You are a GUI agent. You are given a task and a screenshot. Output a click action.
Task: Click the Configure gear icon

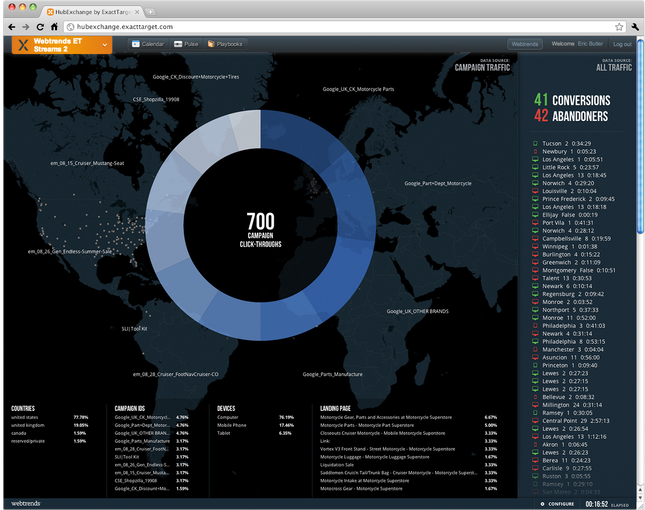point(540,504)
